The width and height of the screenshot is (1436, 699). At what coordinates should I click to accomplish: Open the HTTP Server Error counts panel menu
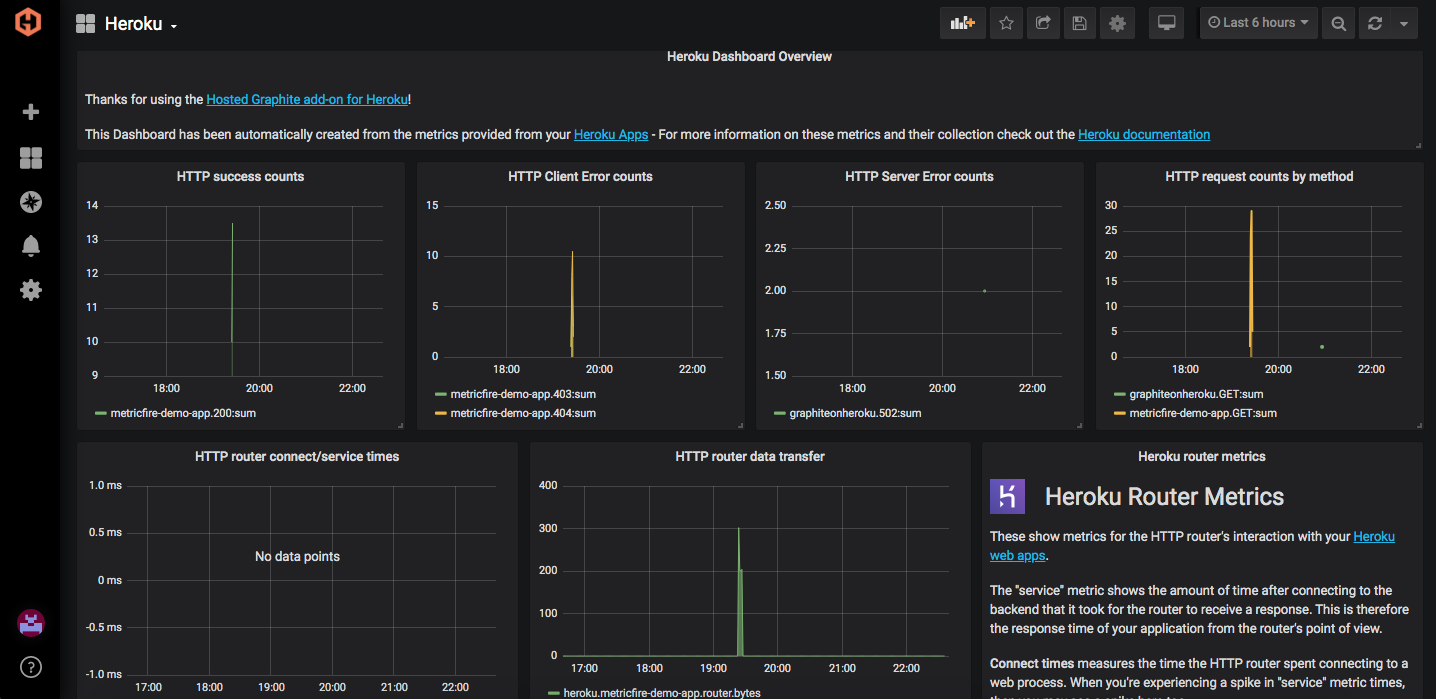click(x=919, y=177)
